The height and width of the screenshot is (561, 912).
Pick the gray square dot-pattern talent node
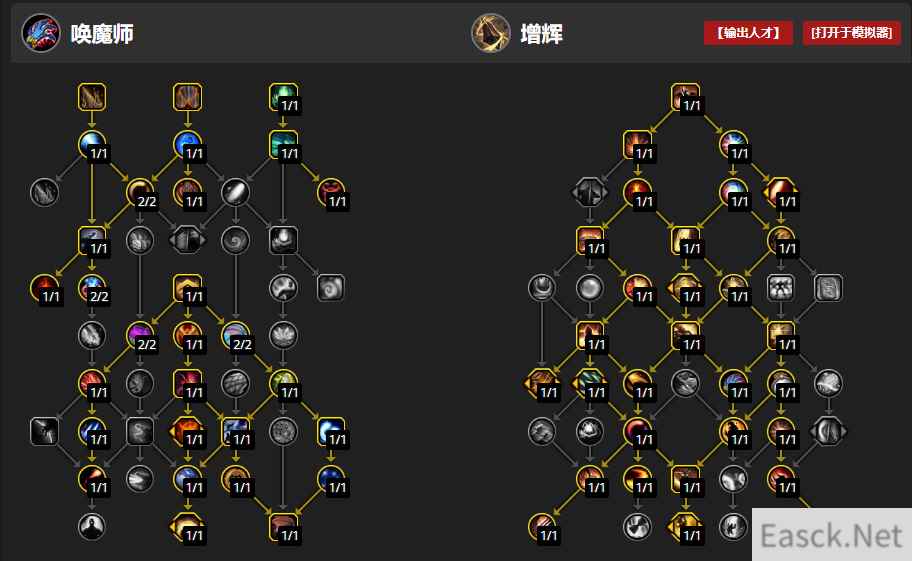click(x=781, y=288)
